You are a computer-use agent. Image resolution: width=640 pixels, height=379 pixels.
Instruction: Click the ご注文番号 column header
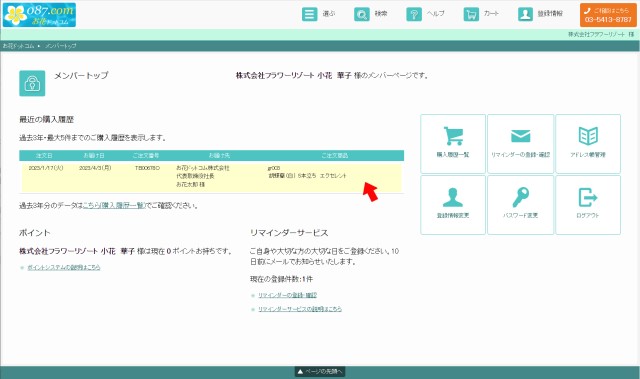tap(146, 156)
